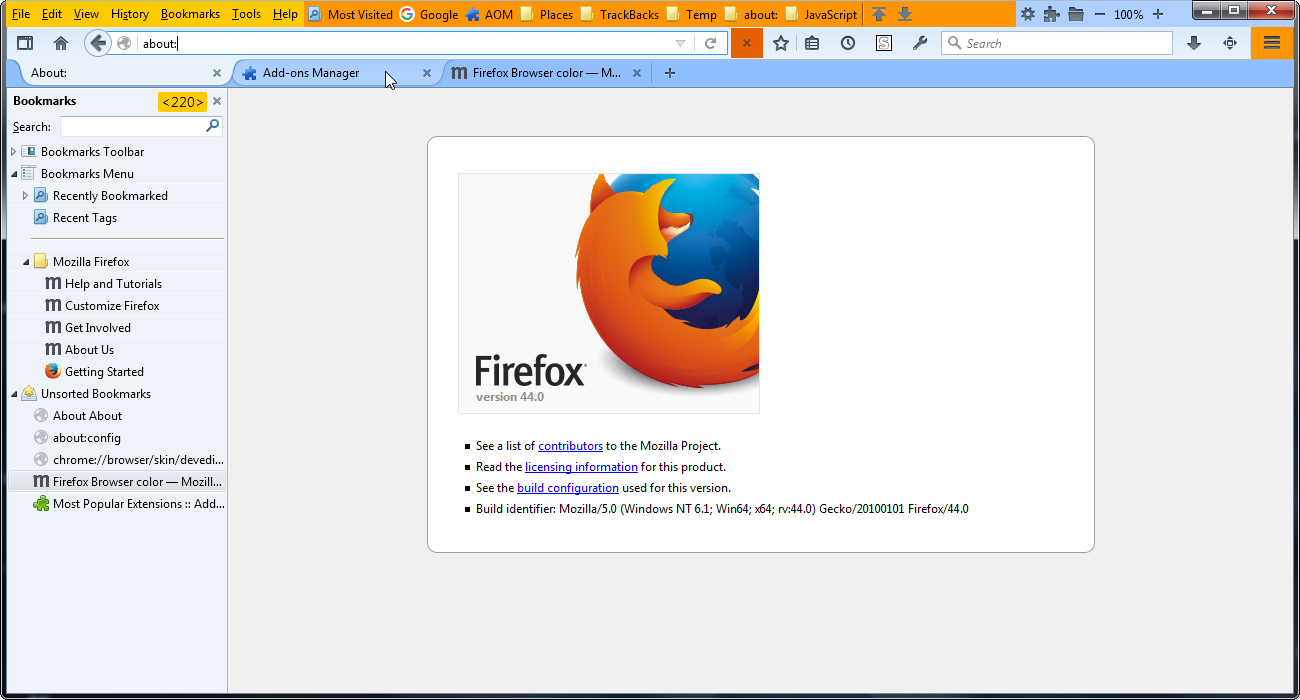Zoom in with the plus button

click(x=1158, y=14)
